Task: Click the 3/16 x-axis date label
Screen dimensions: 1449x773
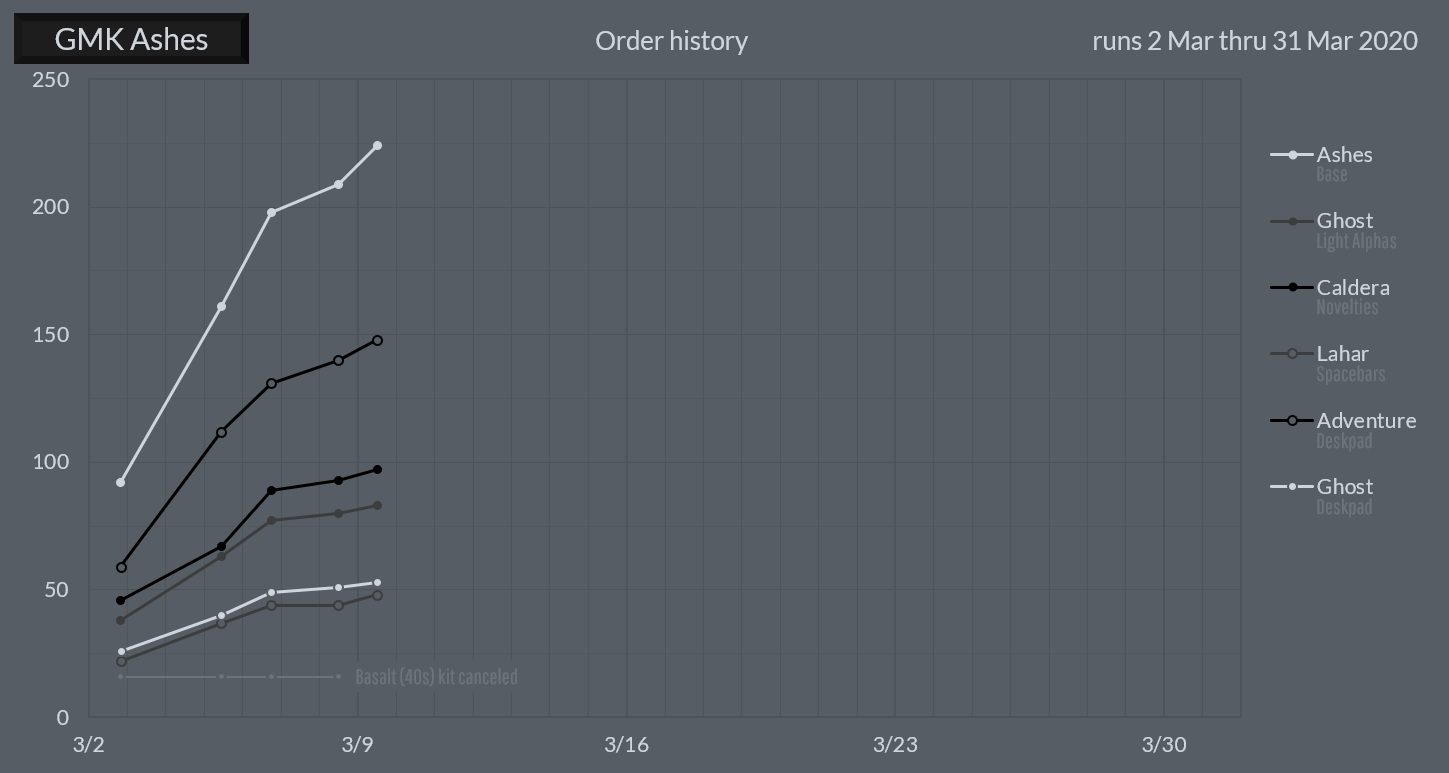Action: point(626,745)
